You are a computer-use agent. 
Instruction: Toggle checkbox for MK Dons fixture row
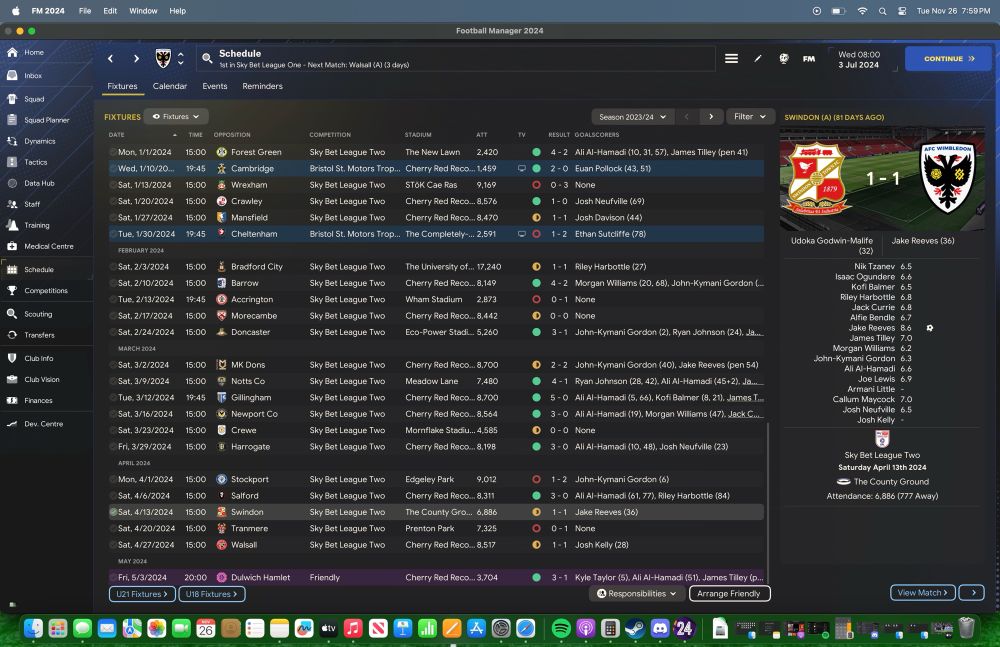point(113,365)
